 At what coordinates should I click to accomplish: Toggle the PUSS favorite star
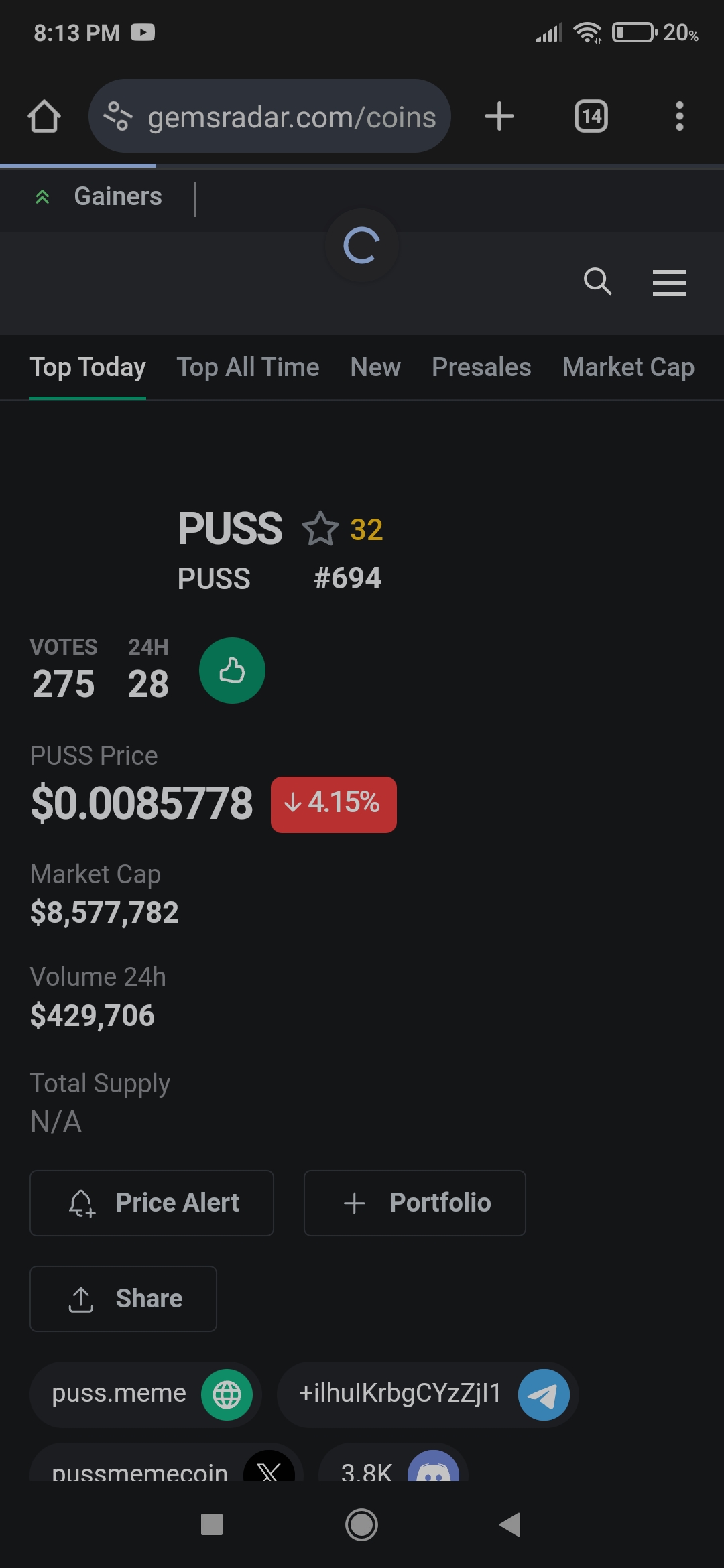pos(320,529)
